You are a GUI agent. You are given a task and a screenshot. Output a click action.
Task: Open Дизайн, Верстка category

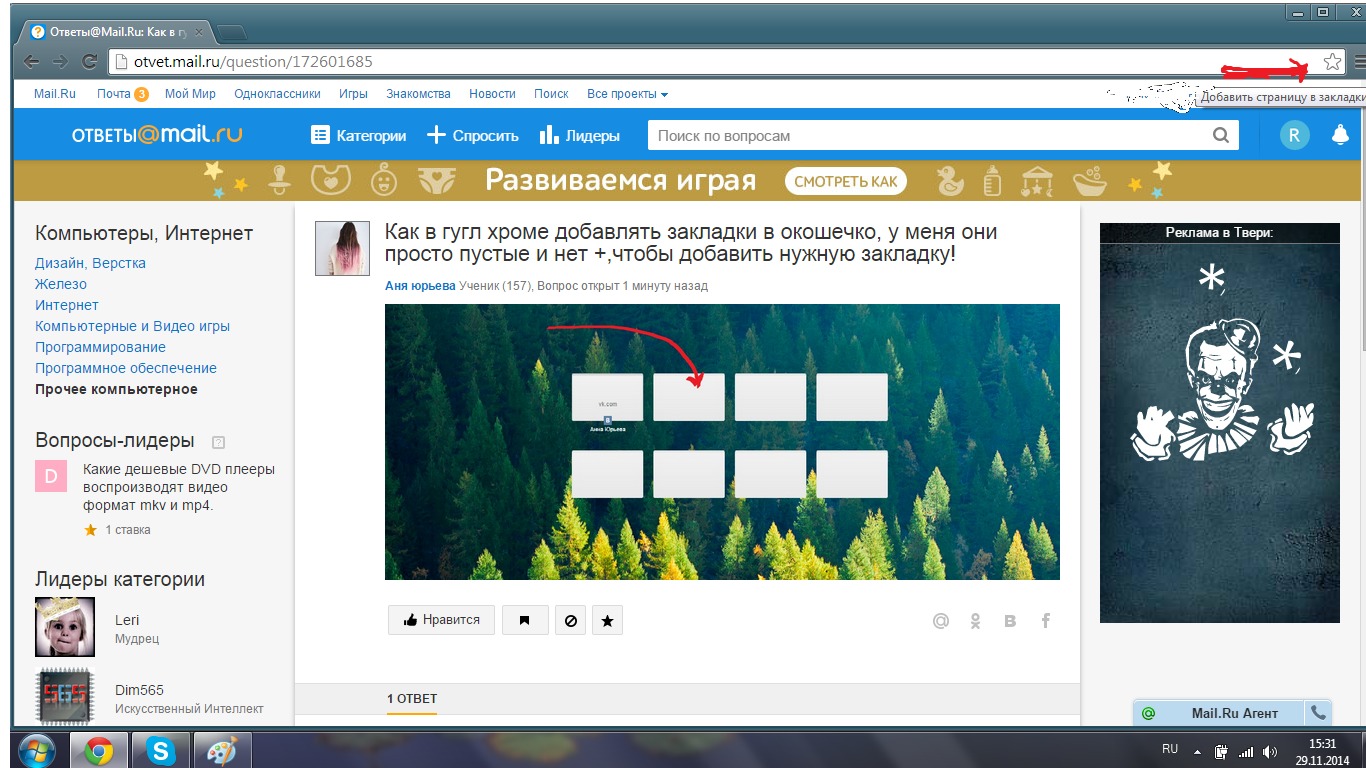point(90,263)
